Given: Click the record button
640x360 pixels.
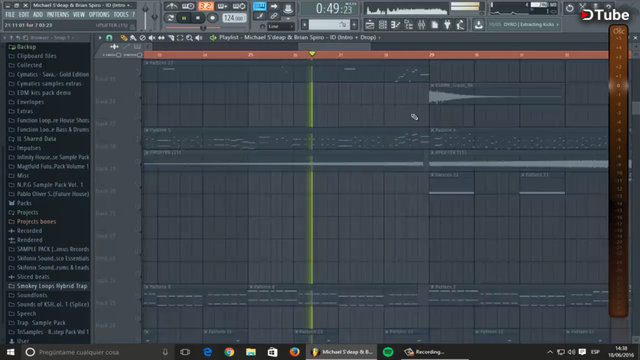Looking at the screenshot, I should tap(212, 18).
